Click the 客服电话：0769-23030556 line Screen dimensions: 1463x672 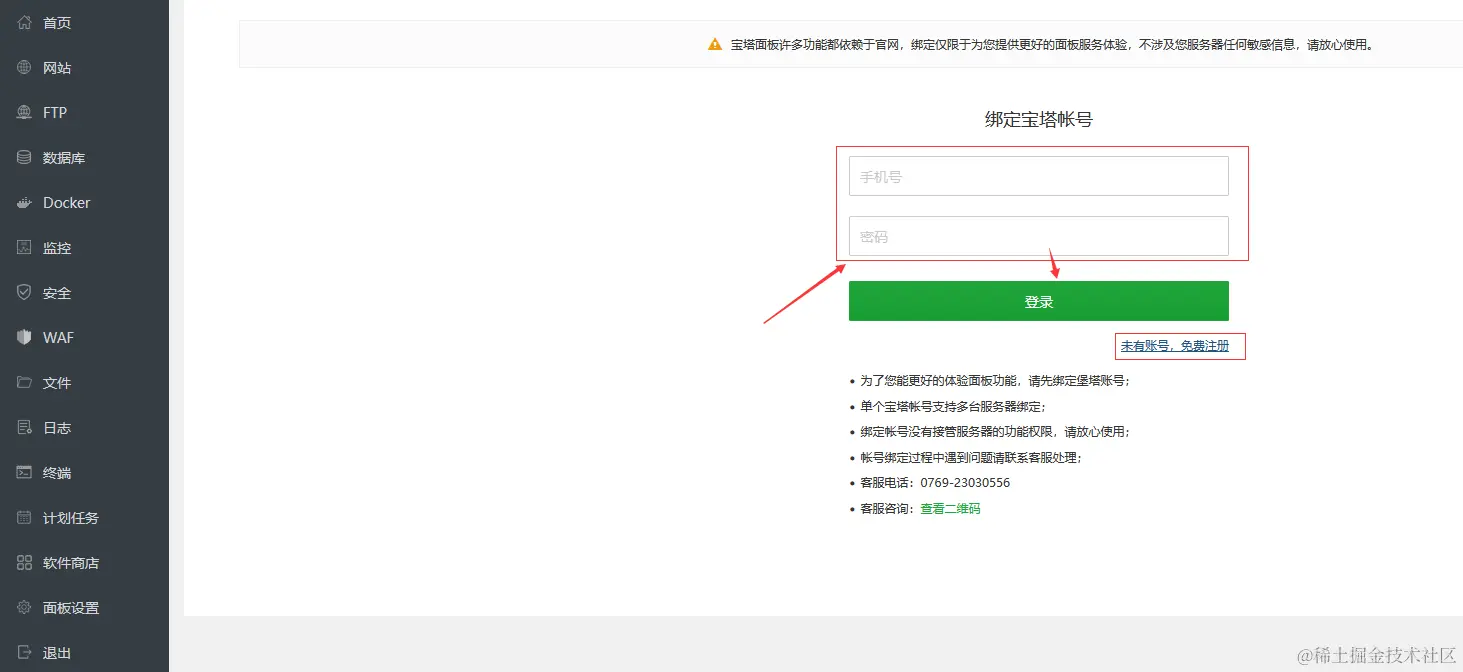pos(935,483)
